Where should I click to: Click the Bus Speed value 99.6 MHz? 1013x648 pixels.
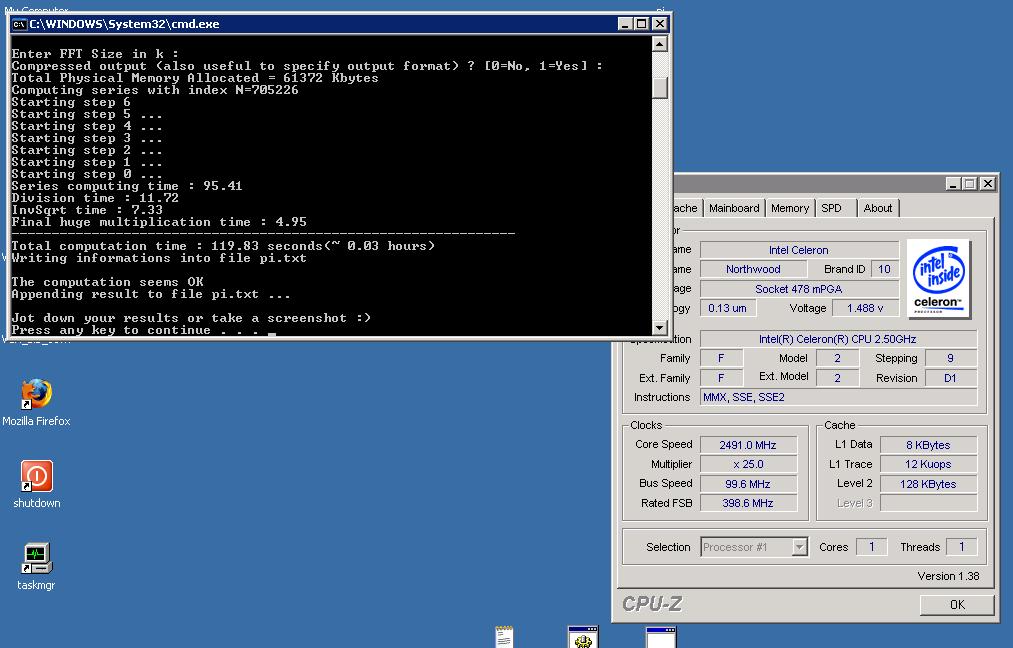(748, 484)
